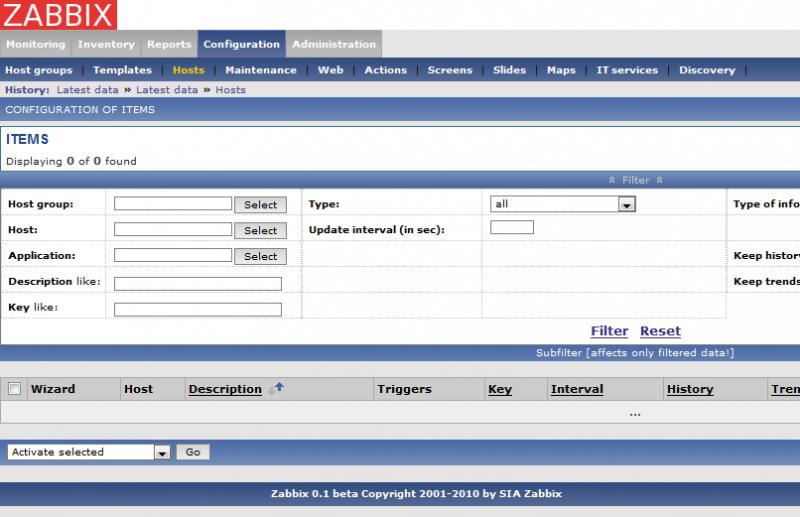
Task: Sort table by Key column
Action: click(500, 389)
